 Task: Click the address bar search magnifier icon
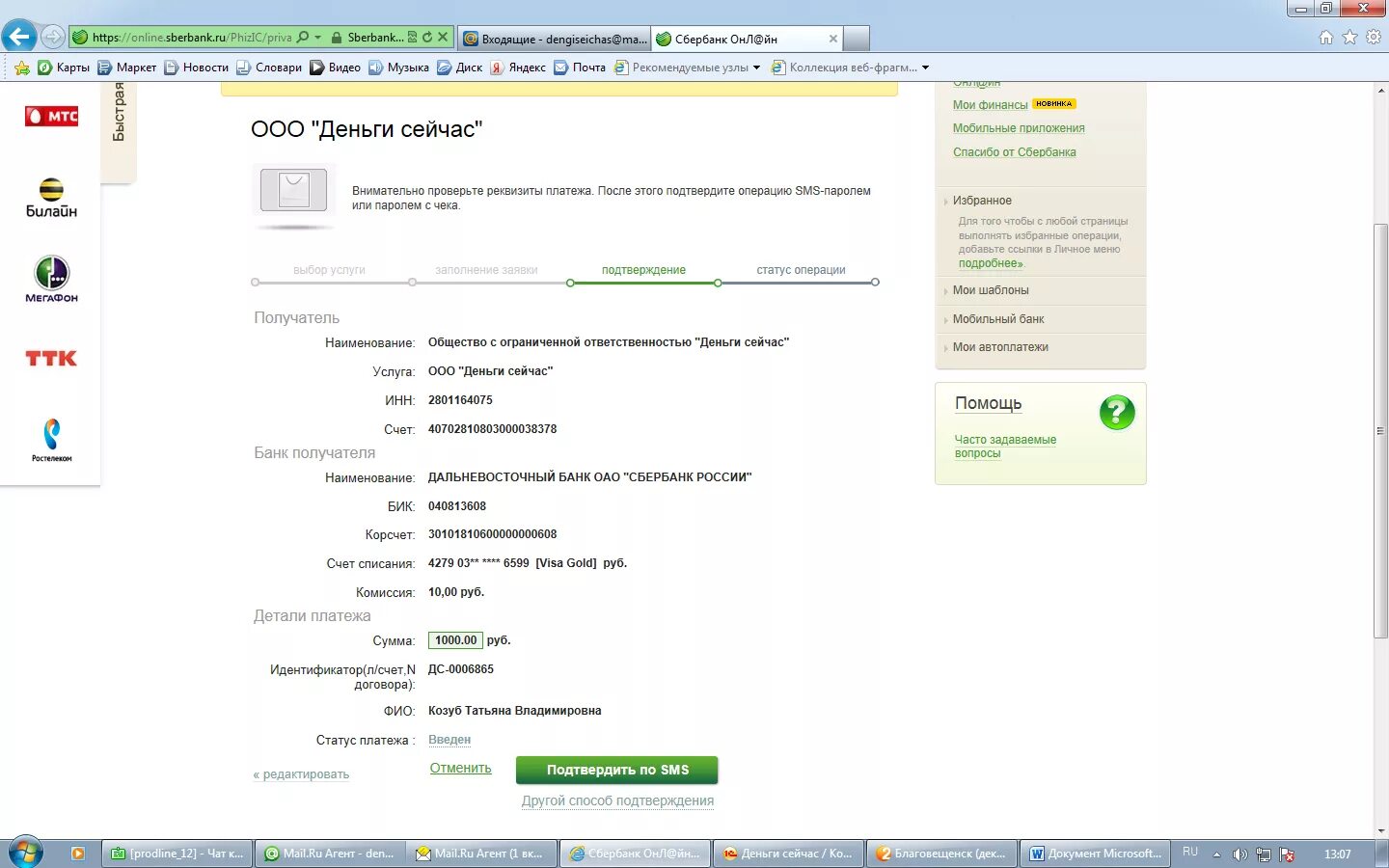coord(303,37)
